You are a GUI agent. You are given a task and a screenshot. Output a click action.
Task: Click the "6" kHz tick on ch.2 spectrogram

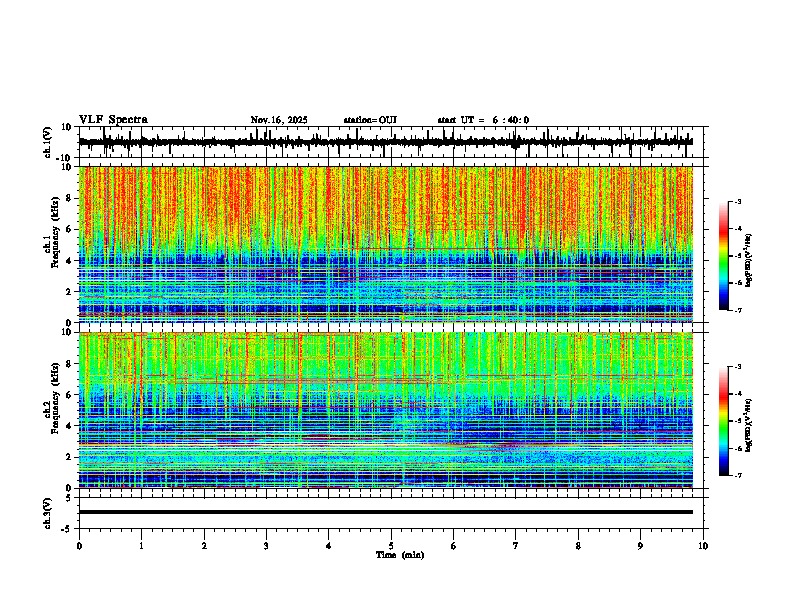(70, 395)
